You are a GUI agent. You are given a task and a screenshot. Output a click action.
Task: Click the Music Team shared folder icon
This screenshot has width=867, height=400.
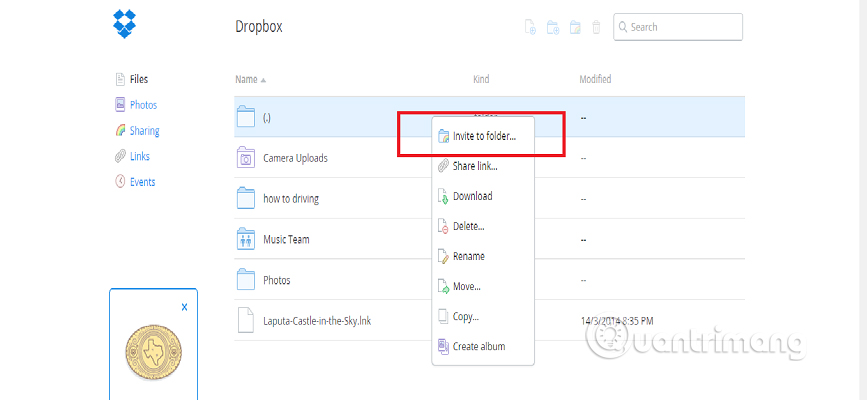pyautogui.click(x=246, y=240)
